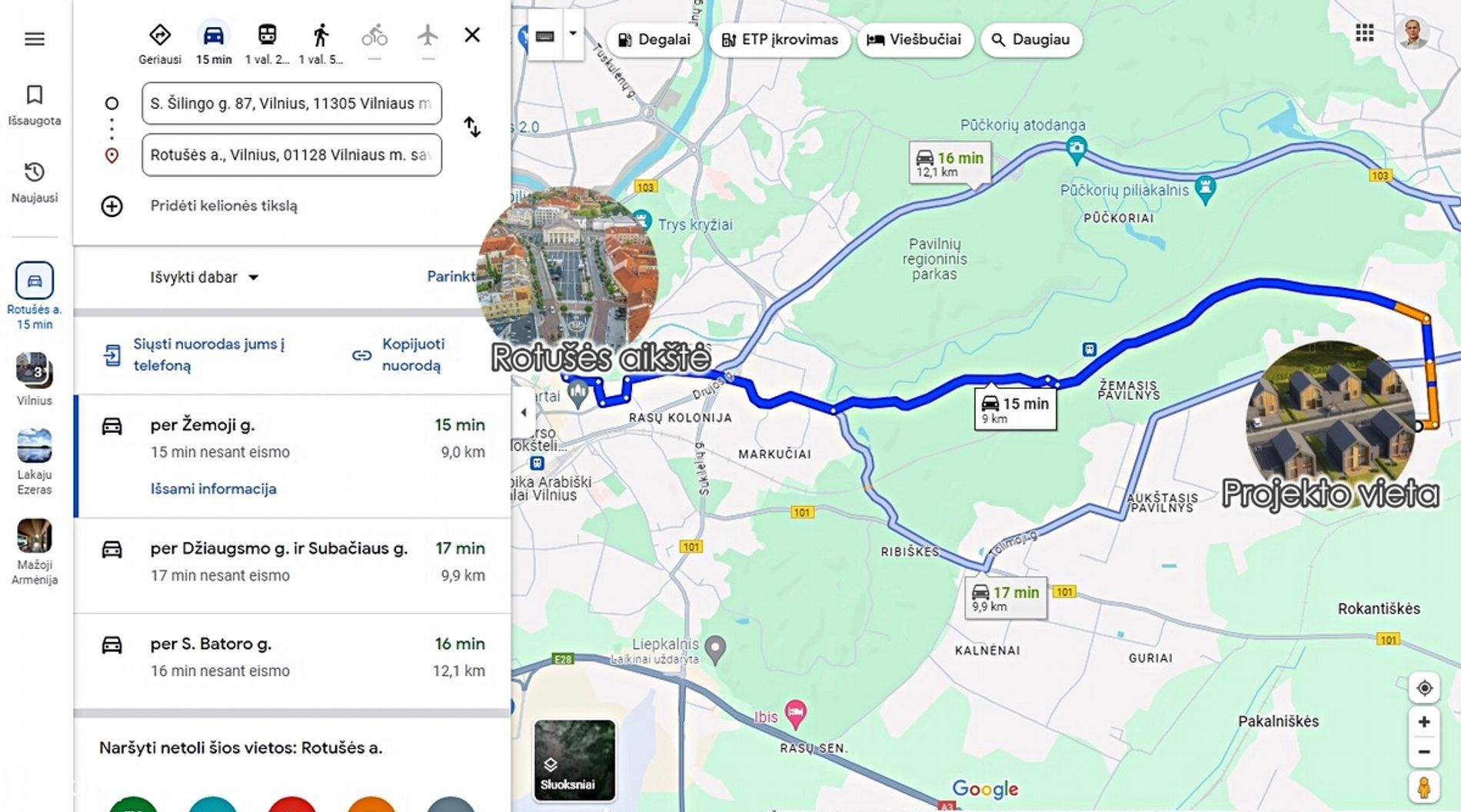Expand the Išvykti dabar departure dropdown

coord(204,278)
